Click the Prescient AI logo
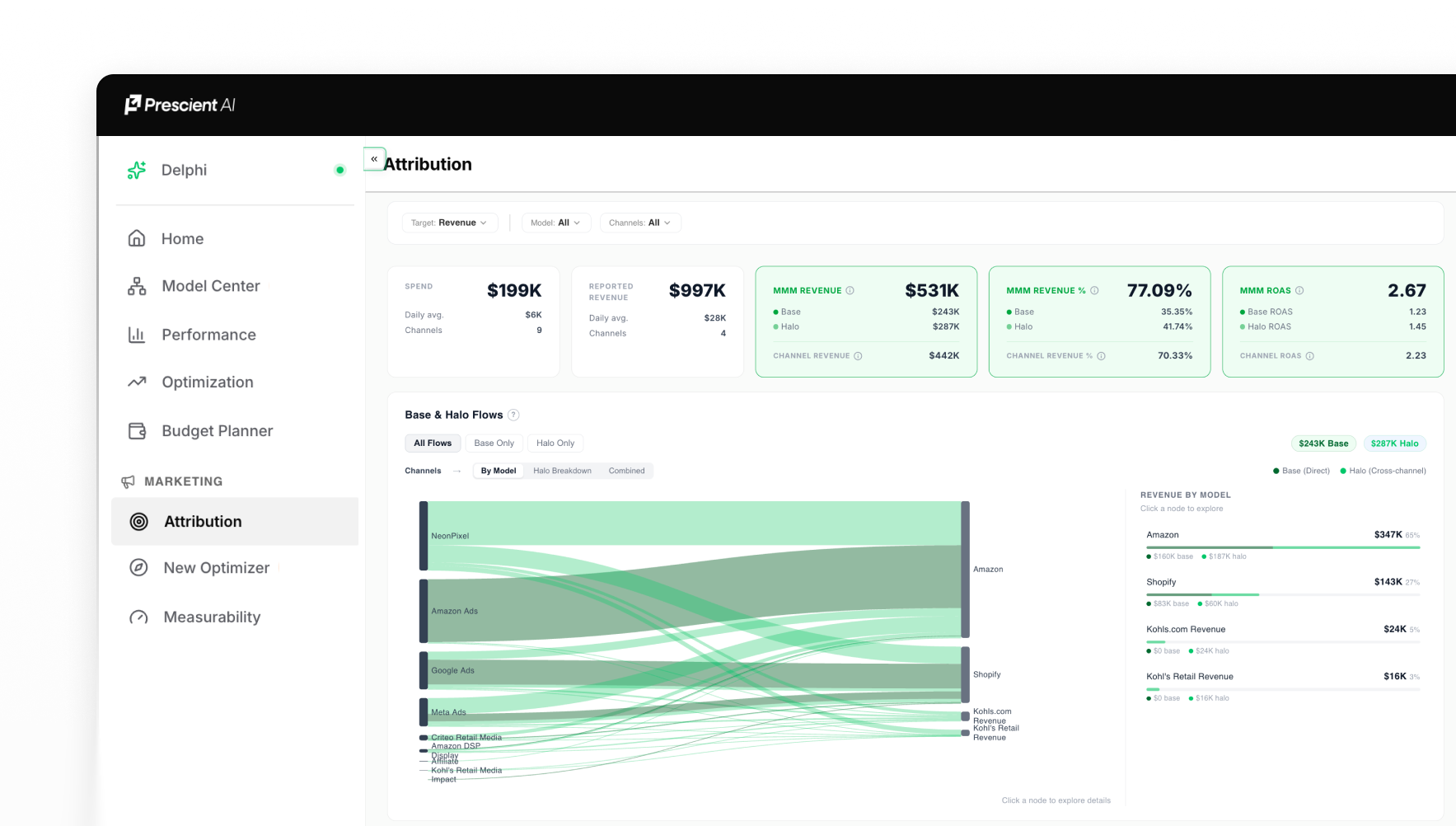Viewport: 1456px width, 826px height. coord(180,105)
